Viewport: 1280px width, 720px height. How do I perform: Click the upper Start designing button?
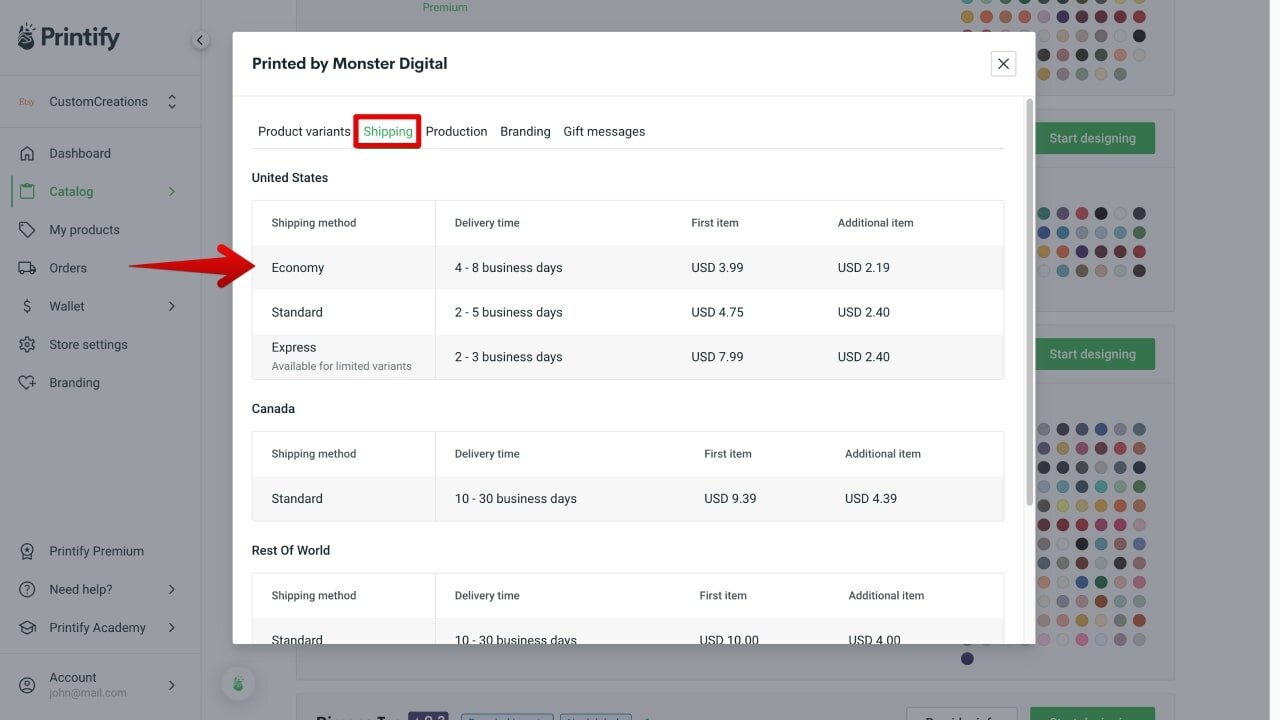pyautogui.click(x=1092, y=139)
